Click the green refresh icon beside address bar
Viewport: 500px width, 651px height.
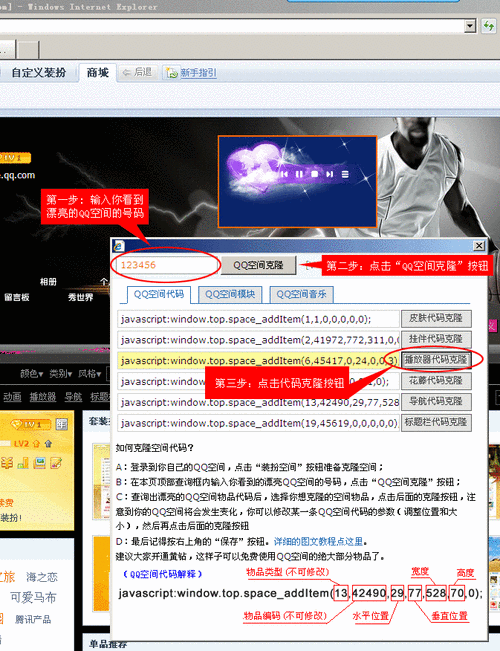[488, 27]
